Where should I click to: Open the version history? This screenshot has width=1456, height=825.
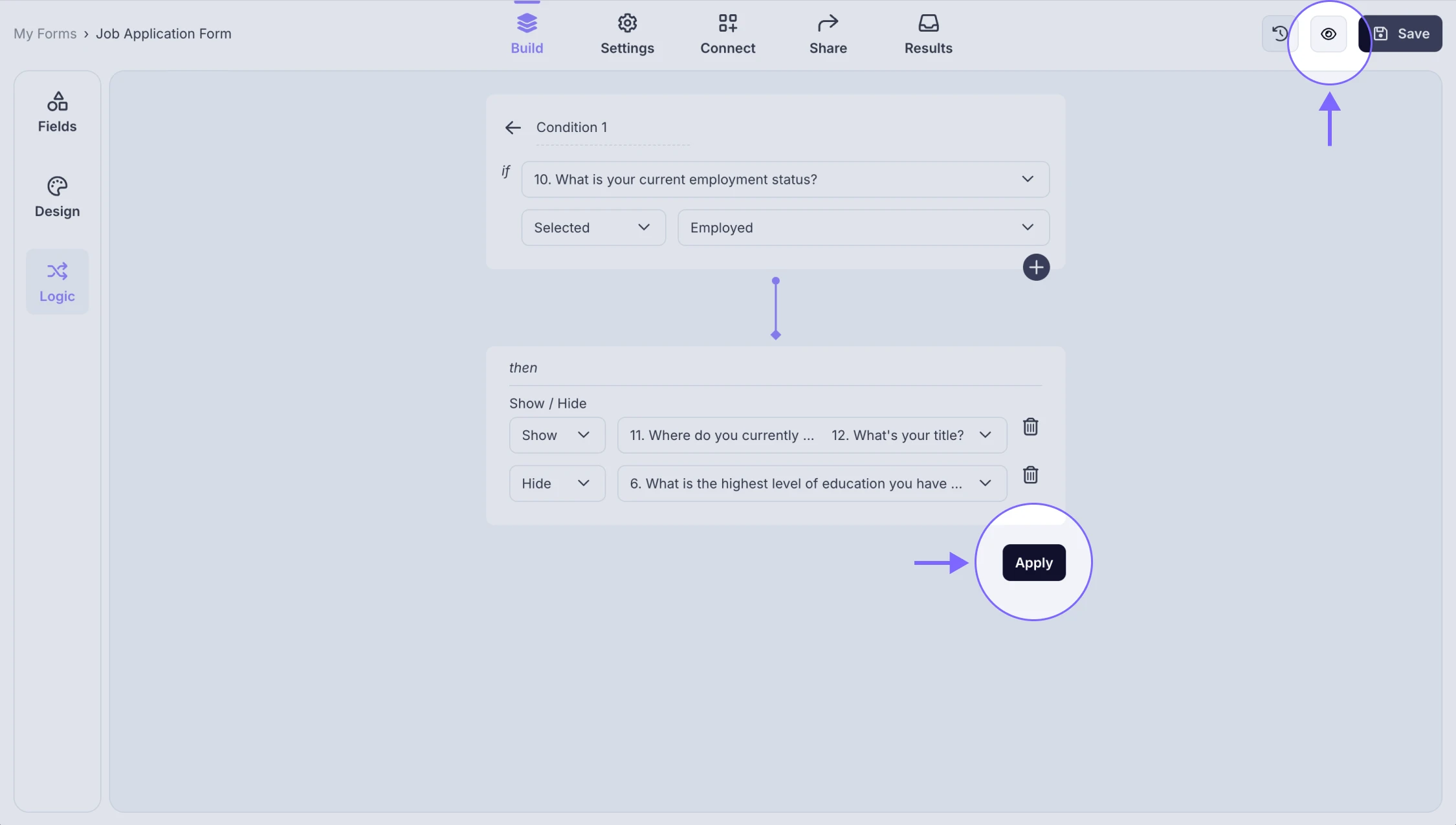click(x=1280, y=33)
